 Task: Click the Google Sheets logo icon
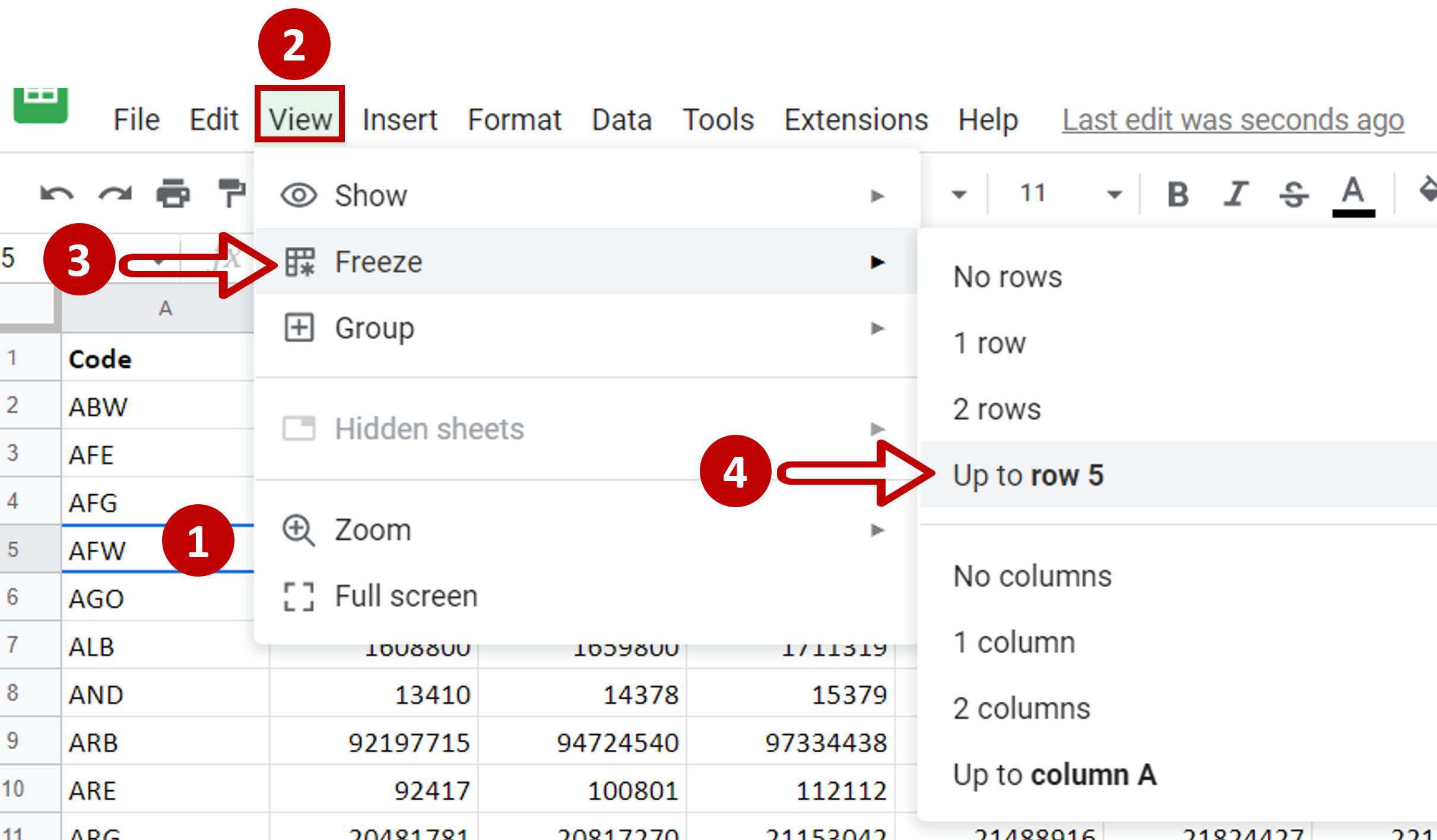(x=40, y=105)
